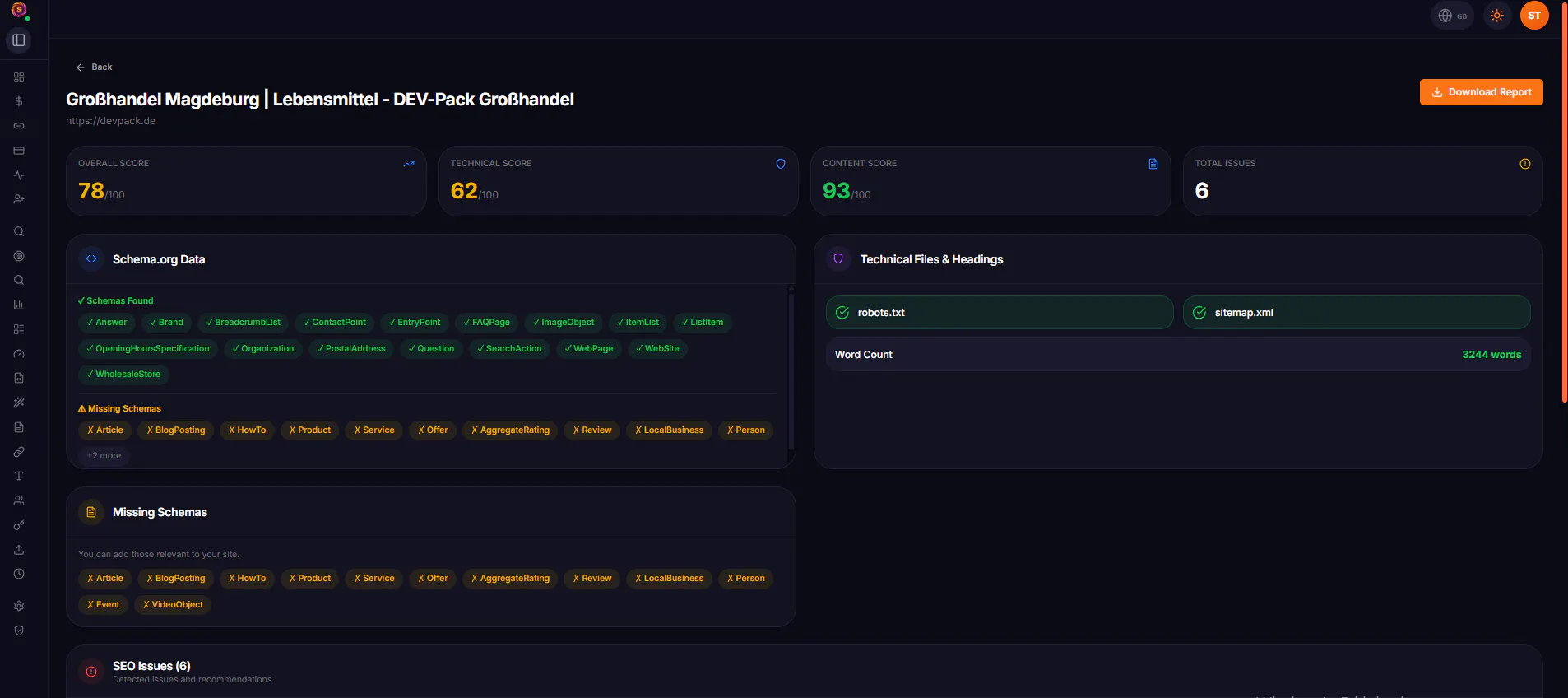Open the GB language selector

pyautogui.click(x=1453, y=16)
